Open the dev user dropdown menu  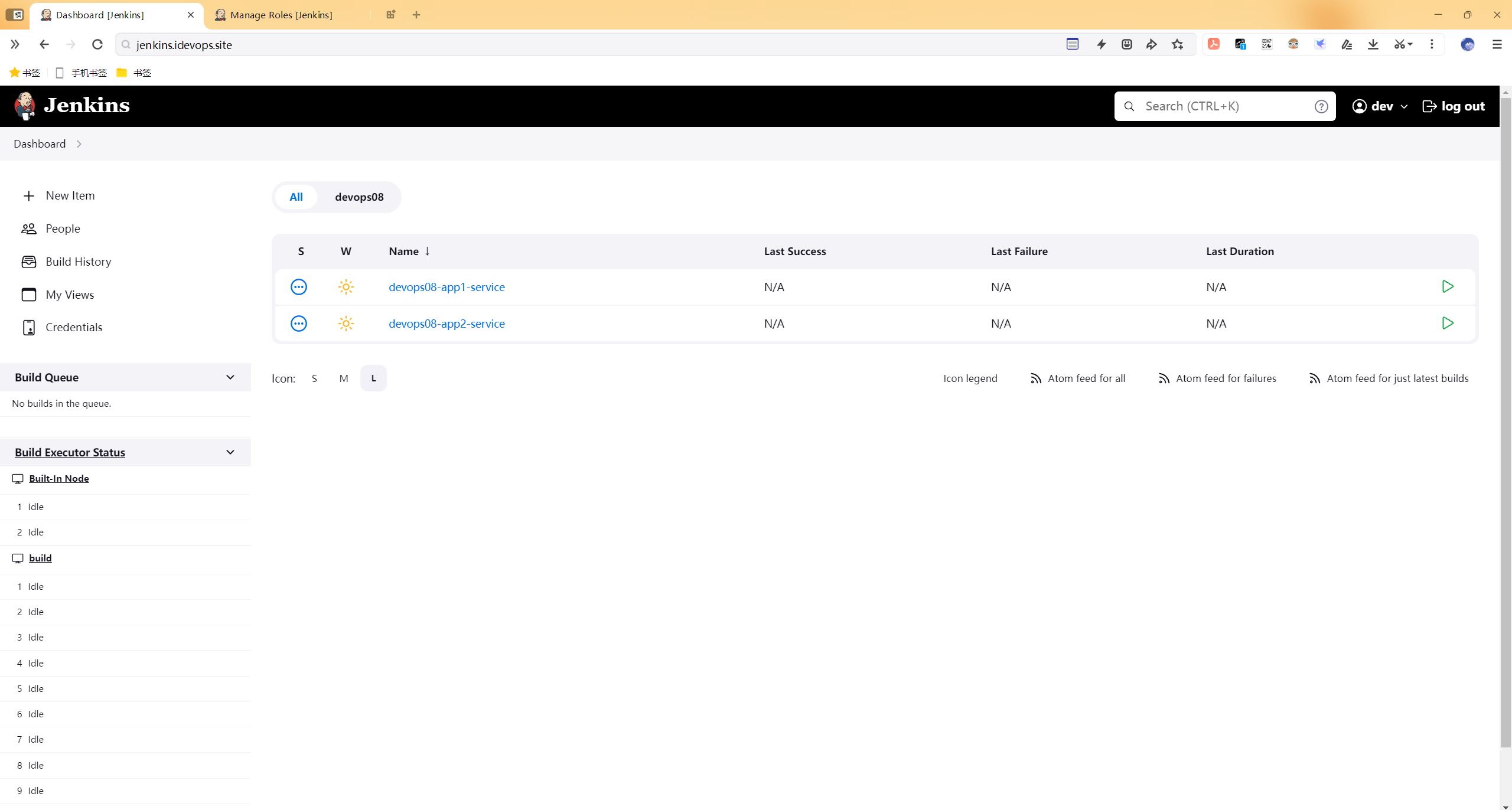tap(1380, 106)
